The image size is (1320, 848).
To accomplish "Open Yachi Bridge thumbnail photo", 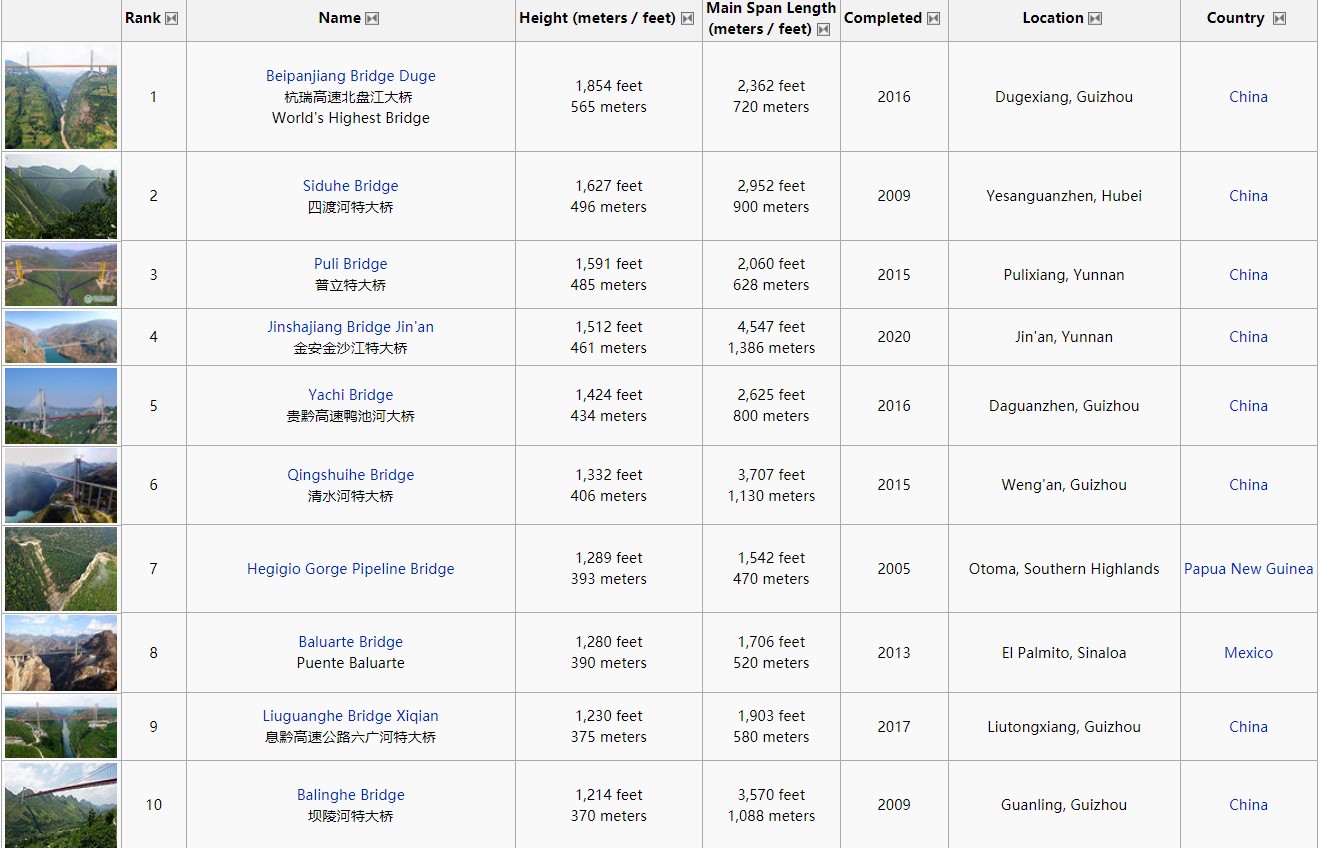I will [61, 406].
